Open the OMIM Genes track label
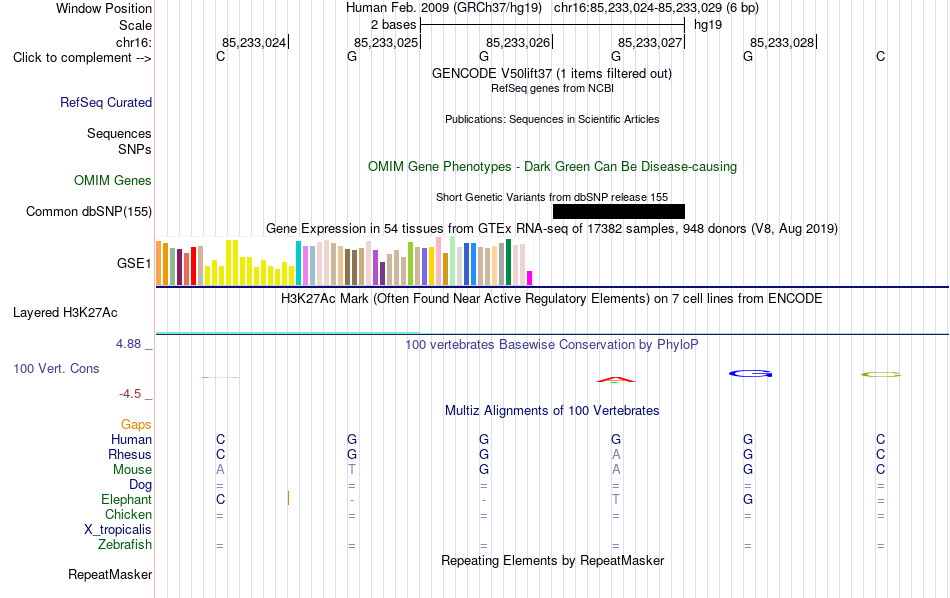 pyautogui.click(x=112, y=181)
